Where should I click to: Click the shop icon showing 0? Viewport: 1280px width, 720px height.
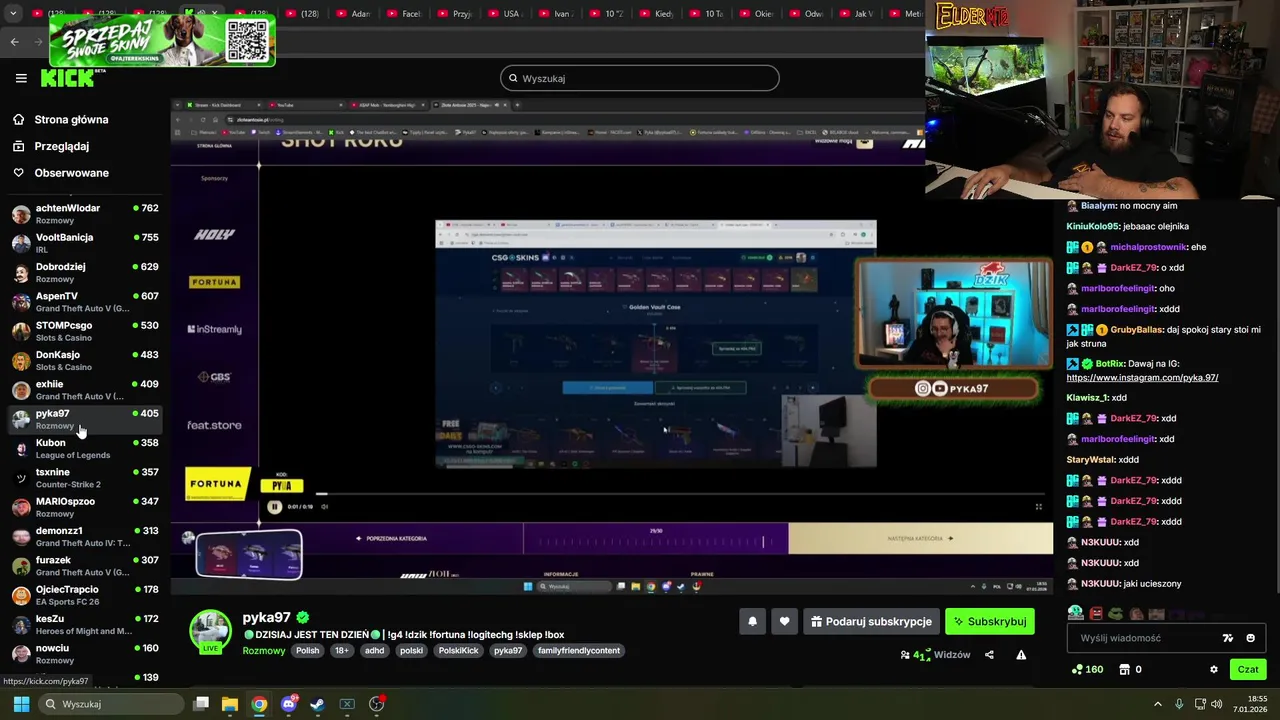coord(1130,669)
